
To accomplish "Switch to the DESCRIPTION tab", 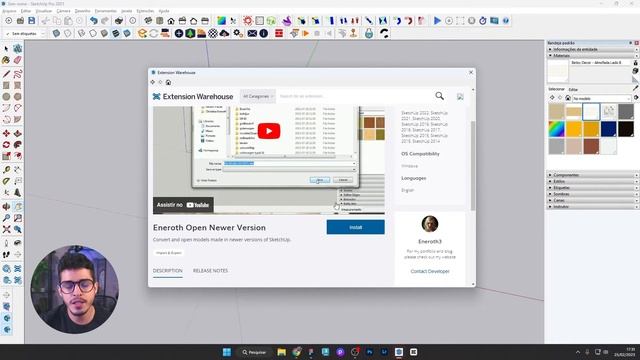I will point(168,271).
